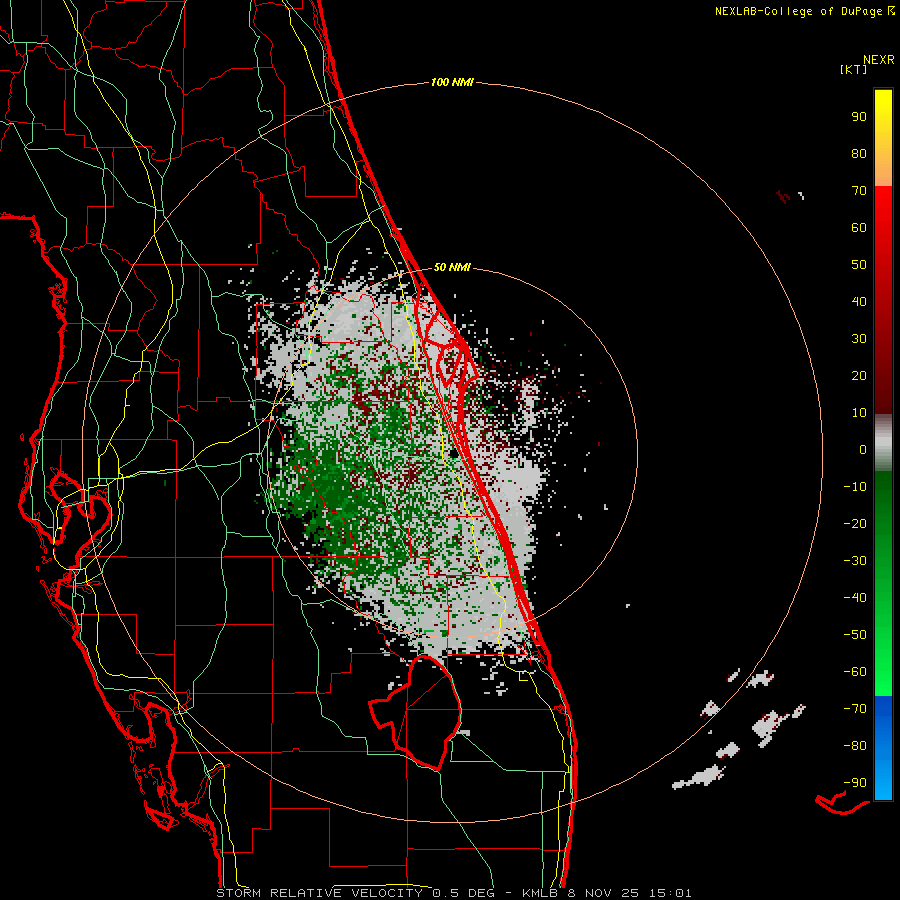Click the 40 value on velocity scale
Image resolution: width=900 pixels, height=900 pixels.
pos(859,302)
